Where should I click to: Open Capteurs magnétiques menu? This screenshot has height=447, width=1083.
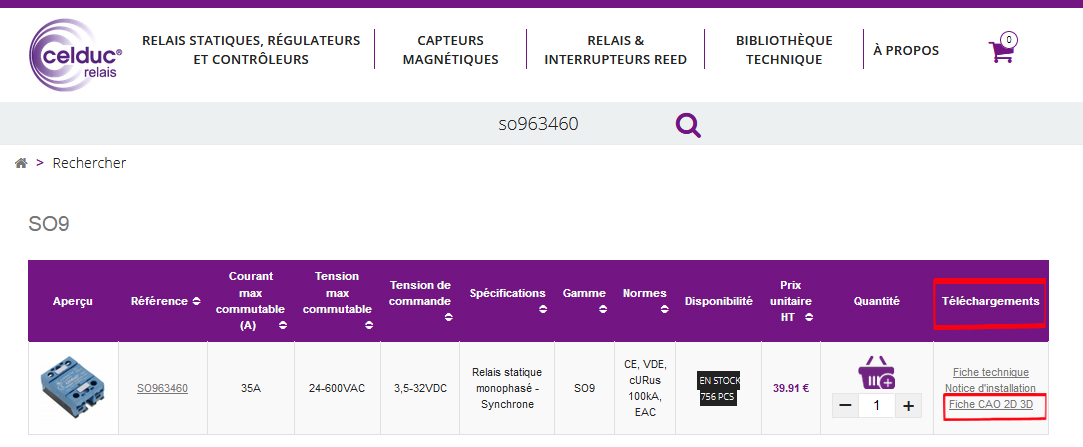point(450,50)
